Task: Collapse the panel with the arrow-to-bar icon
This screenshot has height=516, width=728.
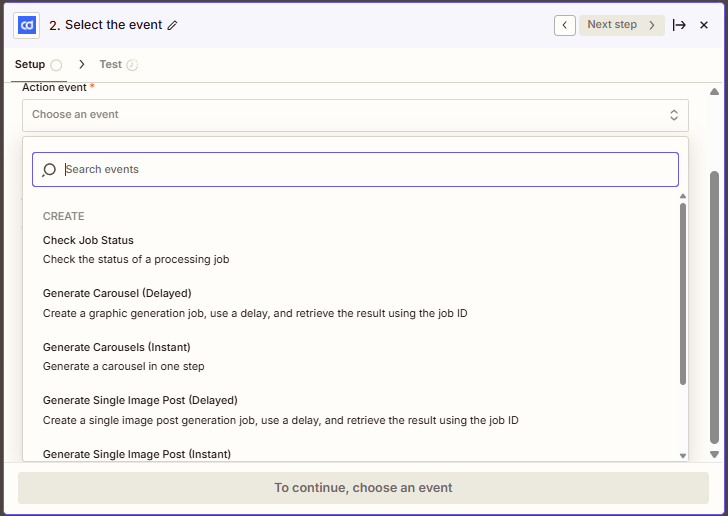Action: point(679,25)
